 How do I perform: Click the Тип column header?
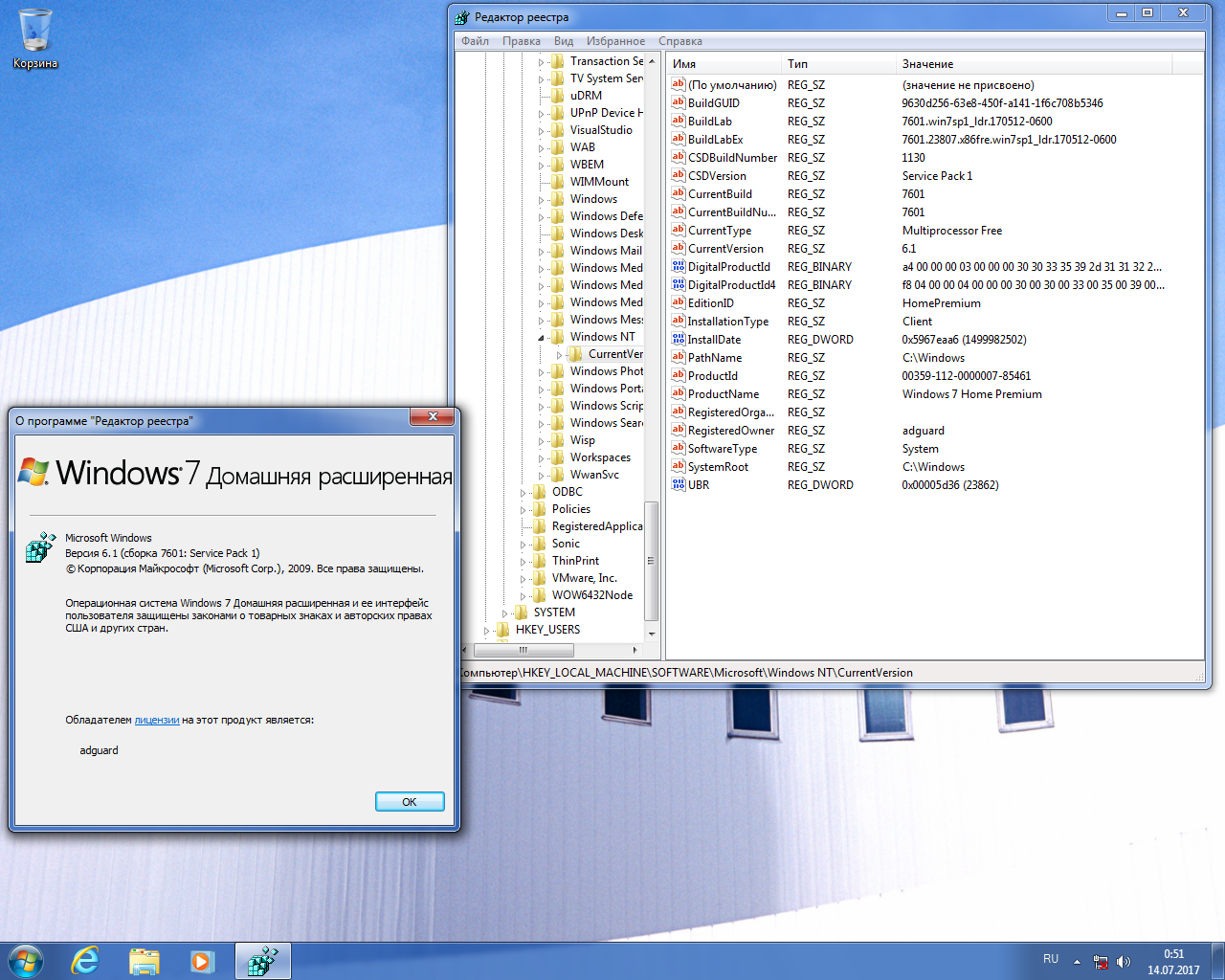pos(838,64)
